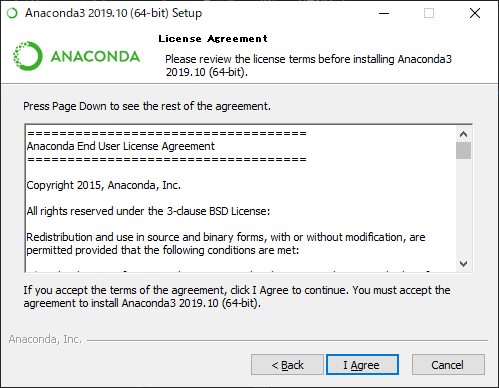Click the Anaconda3 2019.10 Setup window title
499x388 pixels.
(114, 13)
